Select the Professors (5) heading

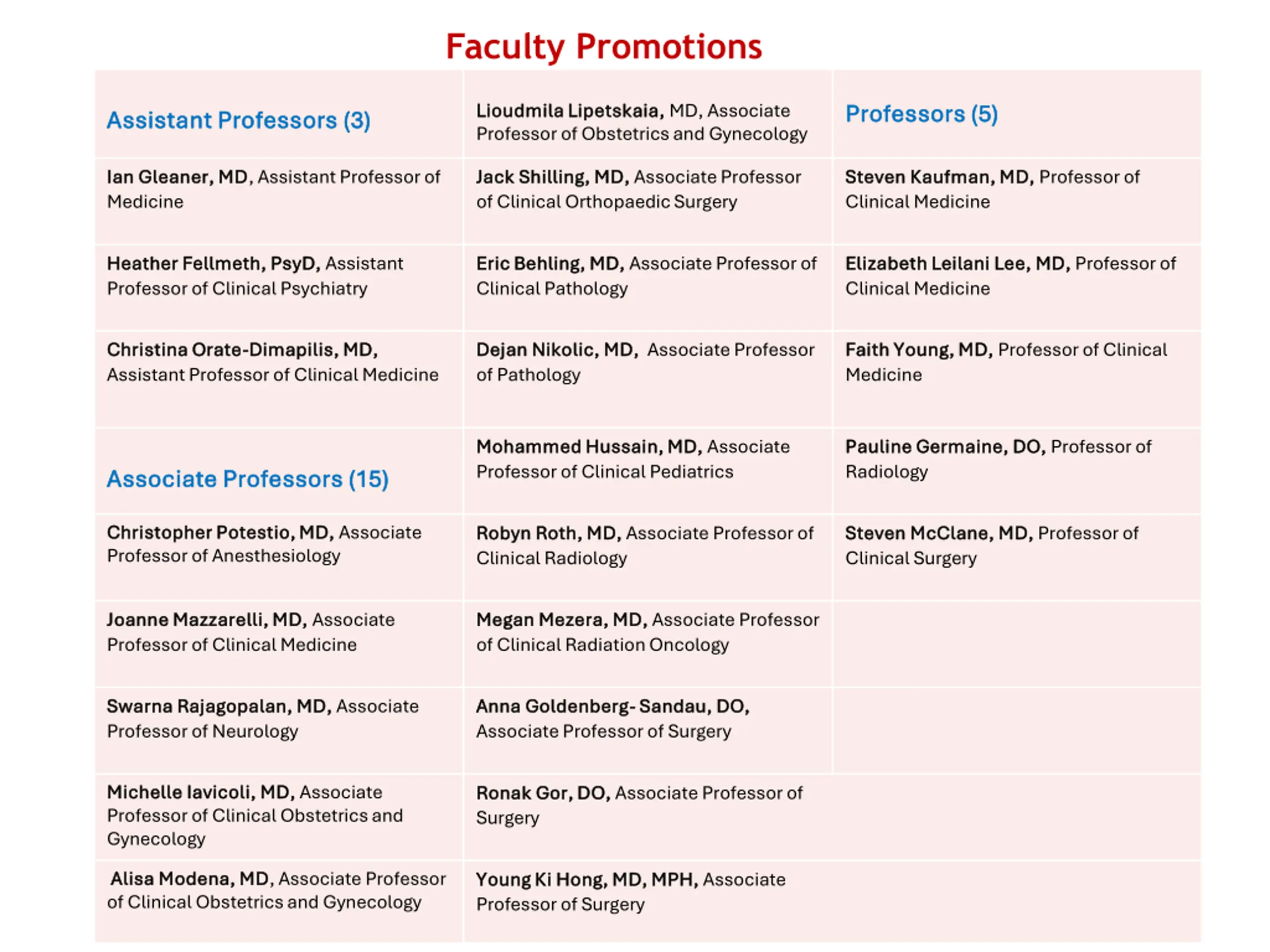point(921,114)
